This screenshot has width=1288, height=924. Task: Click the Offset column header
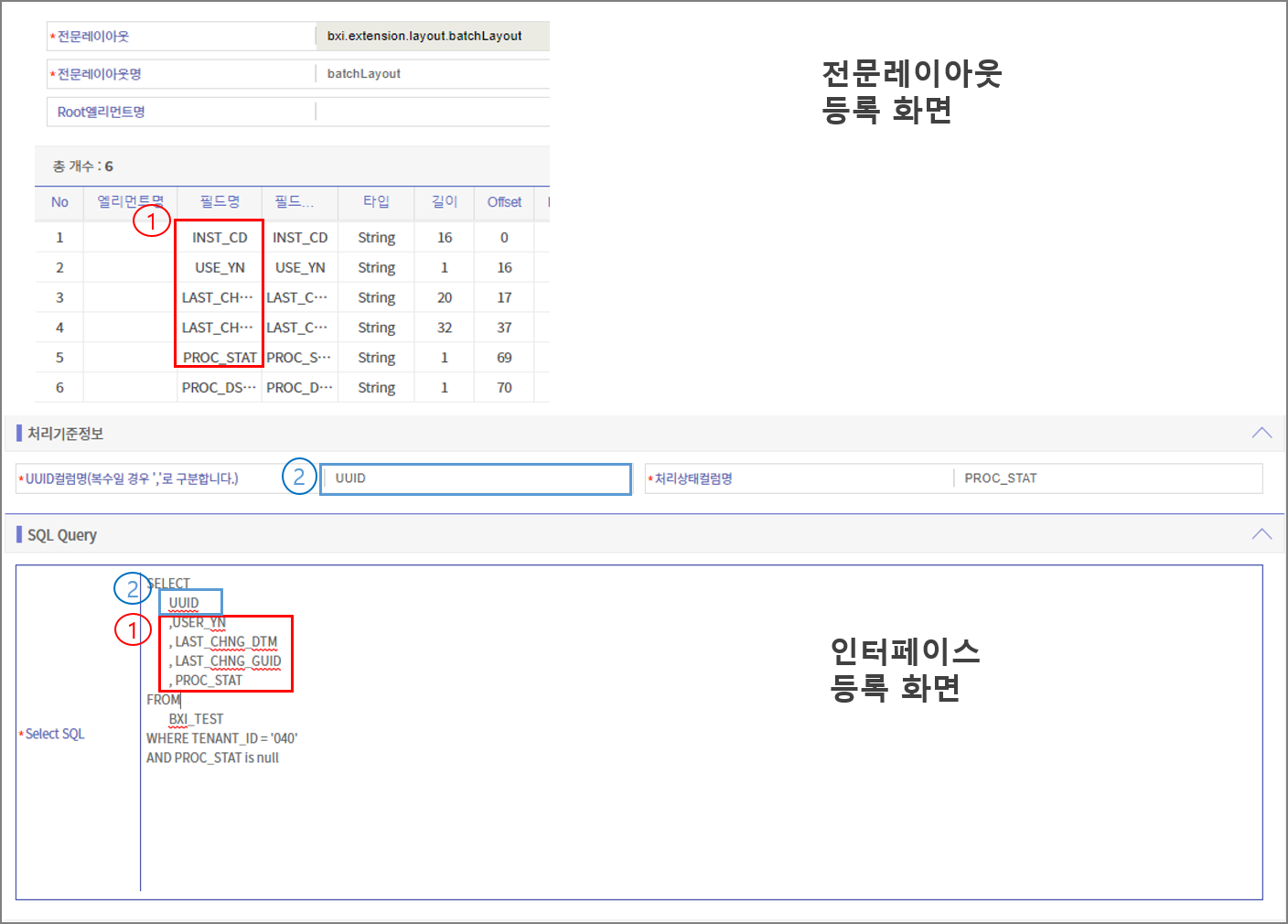504,202
